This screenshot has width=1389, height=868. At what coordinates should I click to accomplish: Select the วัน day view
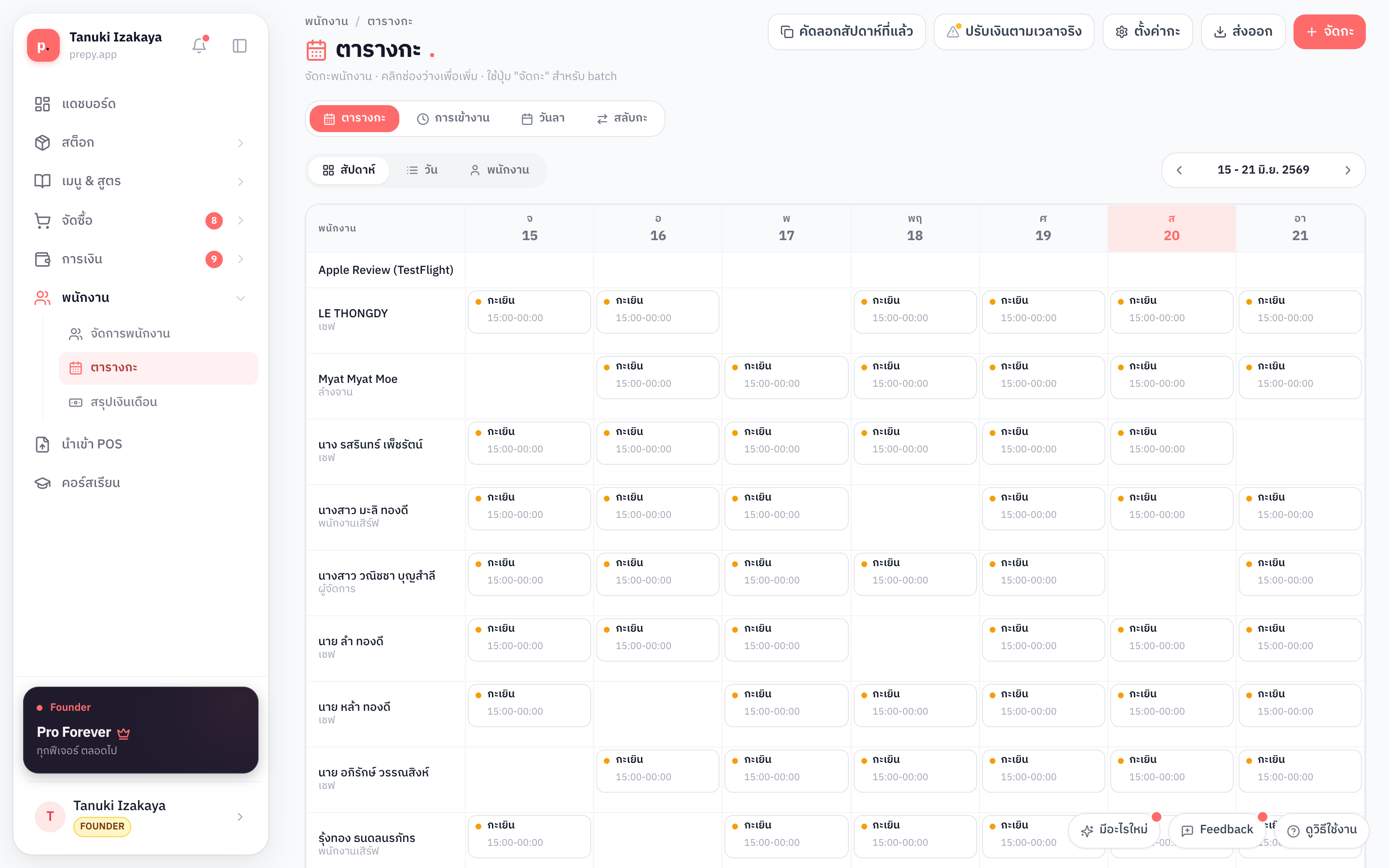pyautogui.click(x=422, y=170)
